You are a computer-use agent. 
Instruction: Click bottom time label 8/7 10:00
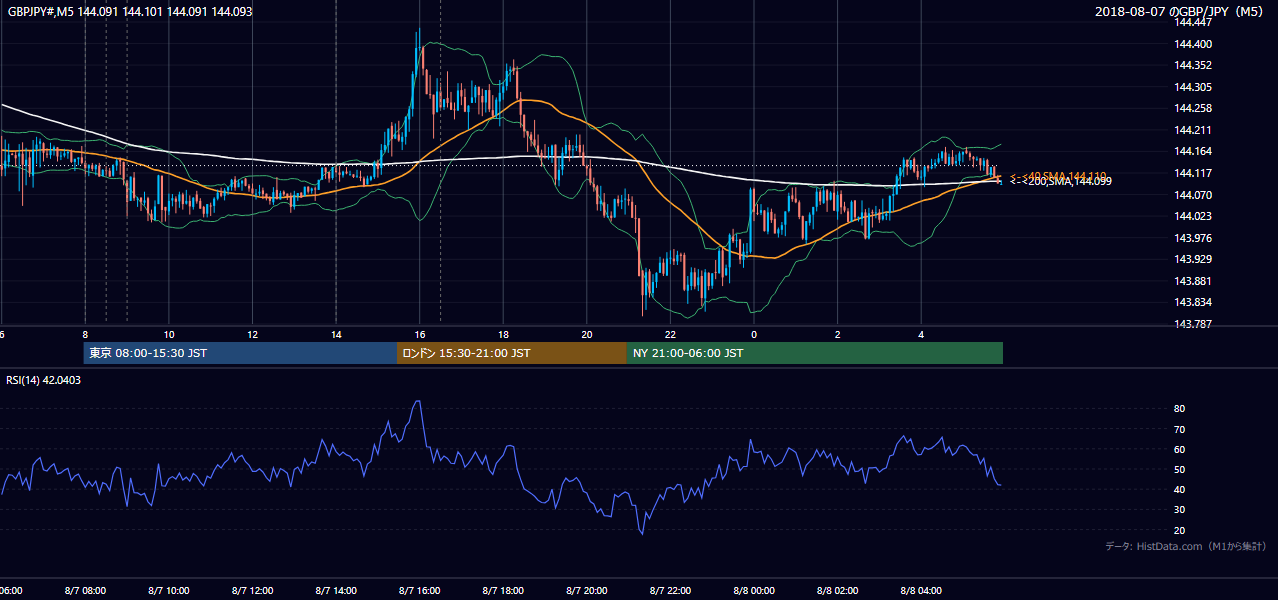pos(169,590)
